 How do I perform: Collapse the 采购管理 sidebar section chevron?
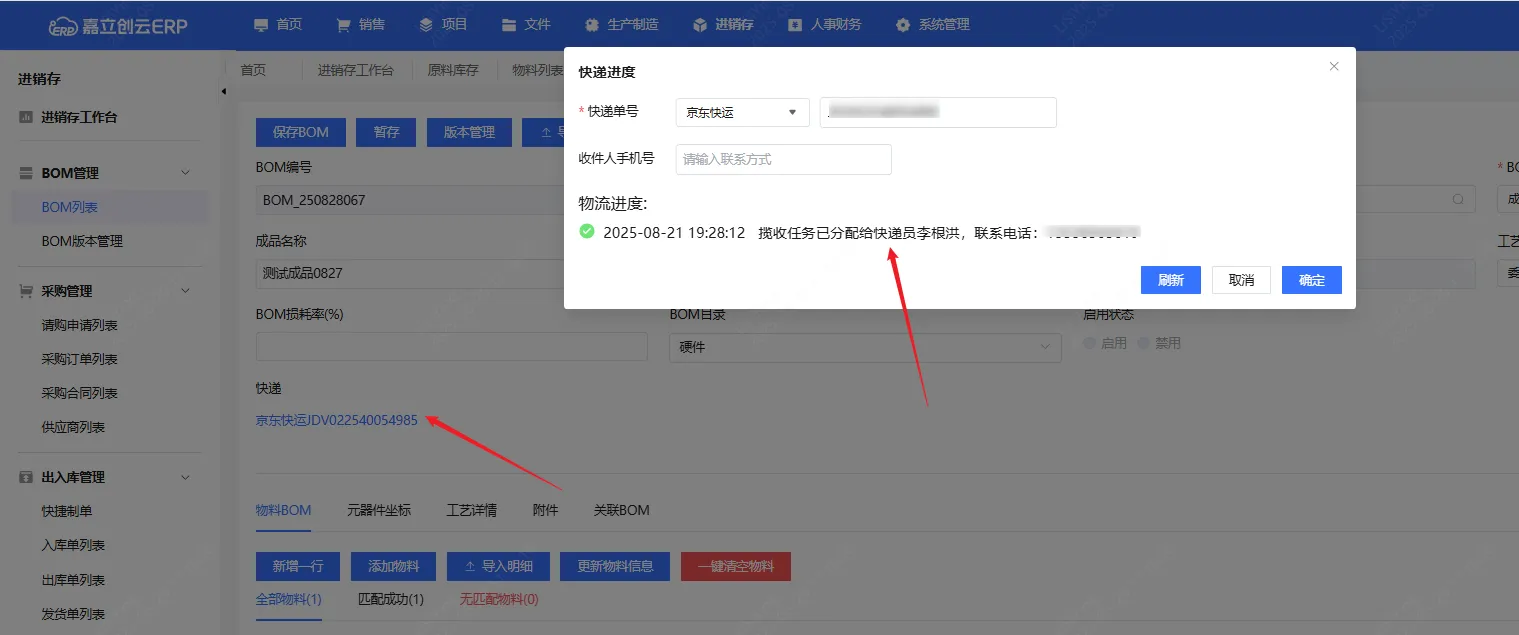185,291
